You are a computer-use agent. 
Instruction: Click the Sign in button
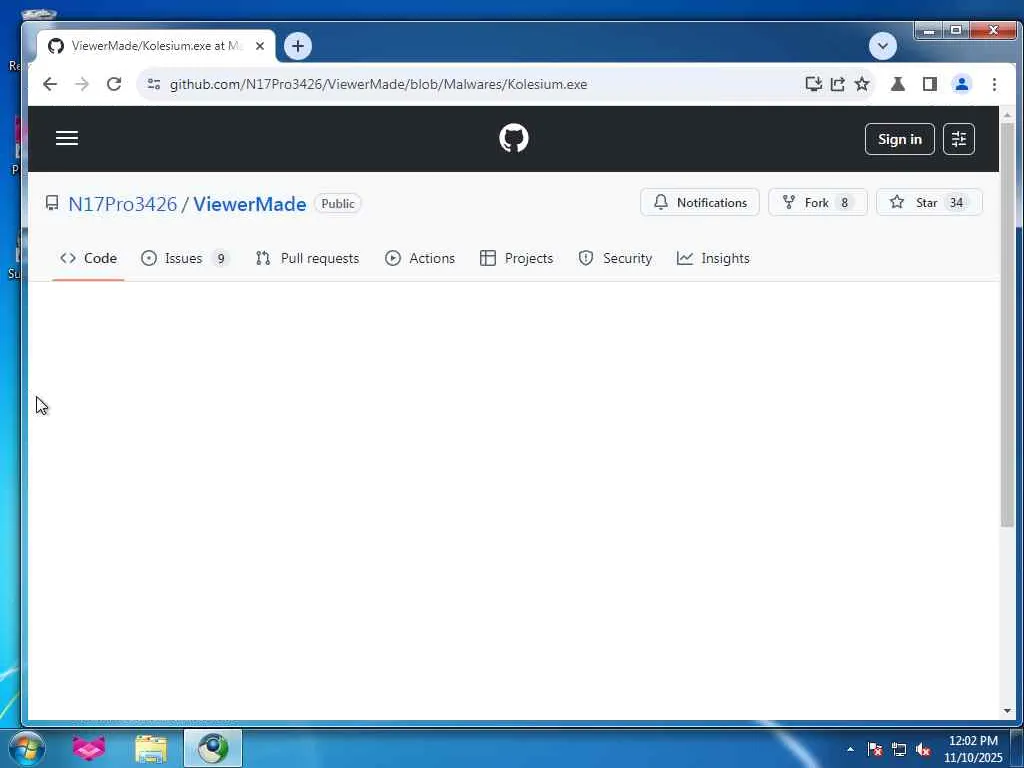pyautogui.click(x=899, y=139)
